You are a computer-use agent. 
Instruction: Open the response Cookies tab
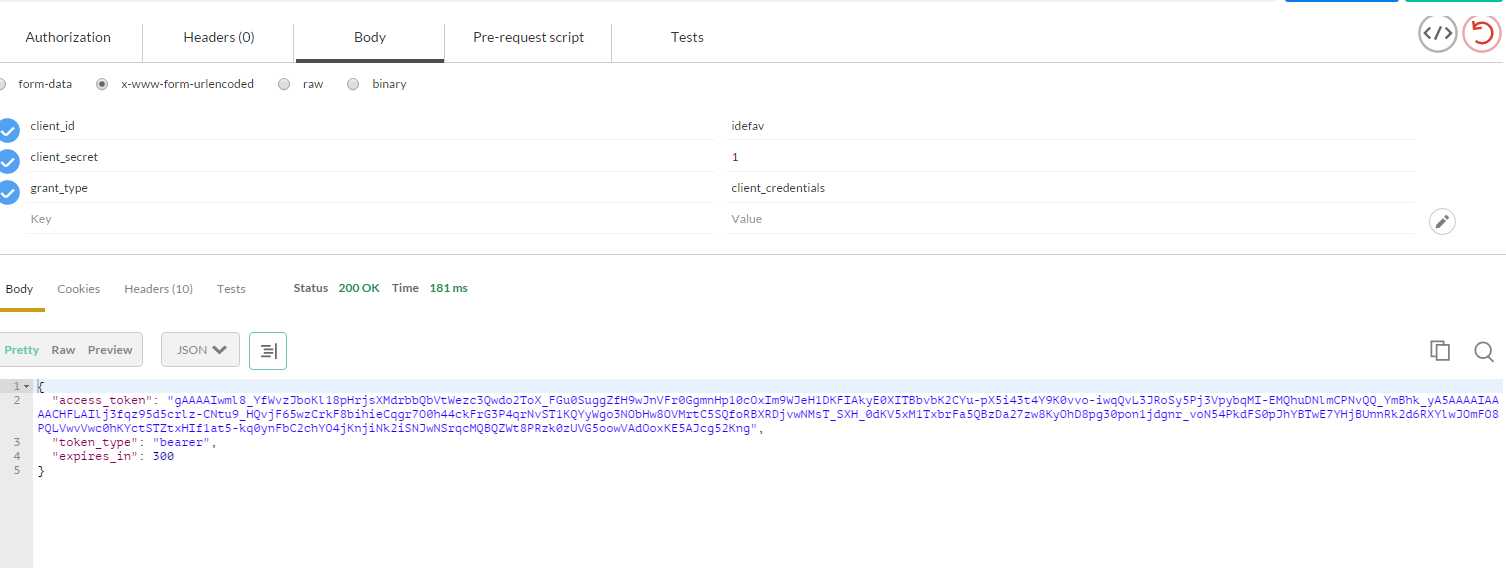pos(79,289)
